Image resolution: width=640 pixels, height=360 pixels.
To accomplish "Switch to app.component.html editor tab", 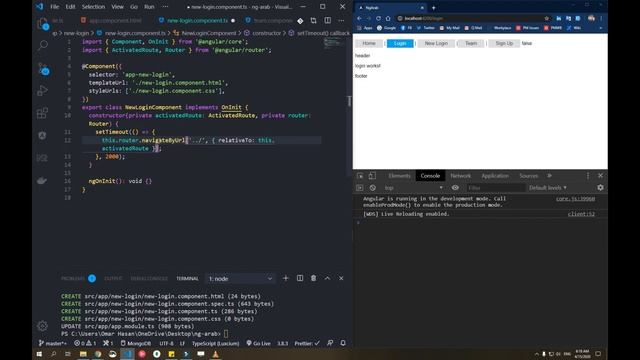I will coord(111,20).
